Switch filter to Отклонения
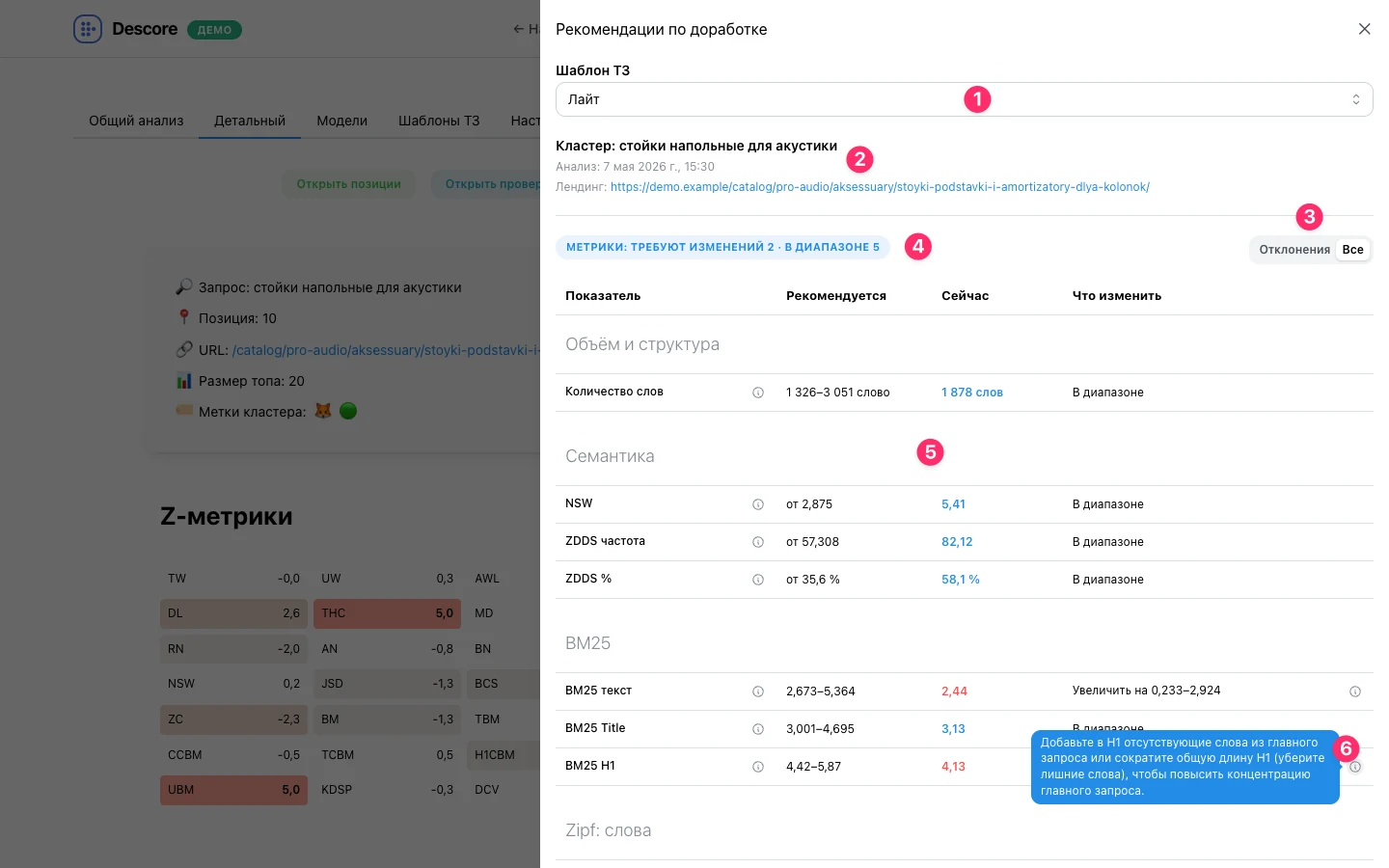 tap(1294, 250)
